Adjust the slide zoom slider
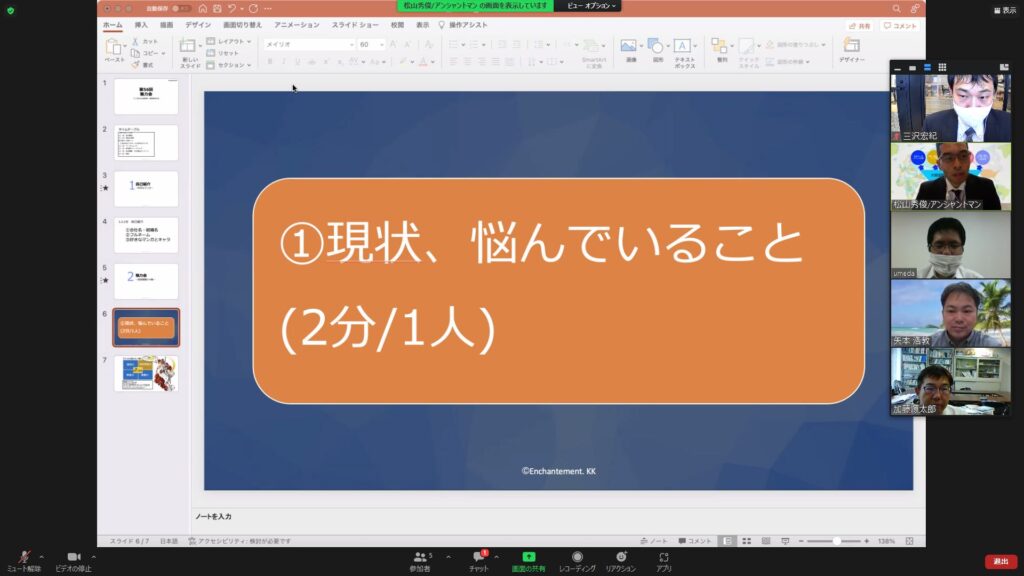 tap(836, 541)
